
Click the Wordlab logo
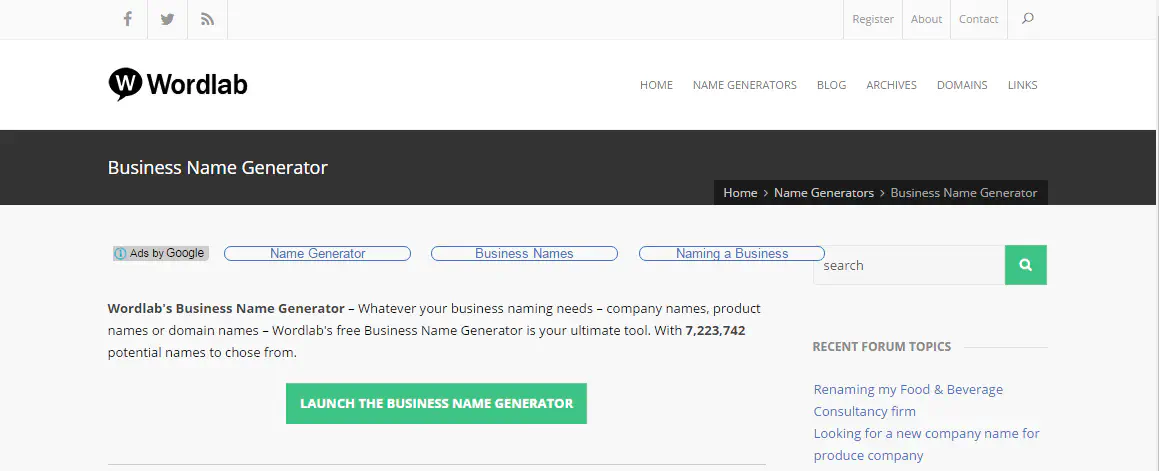[178, 85]
